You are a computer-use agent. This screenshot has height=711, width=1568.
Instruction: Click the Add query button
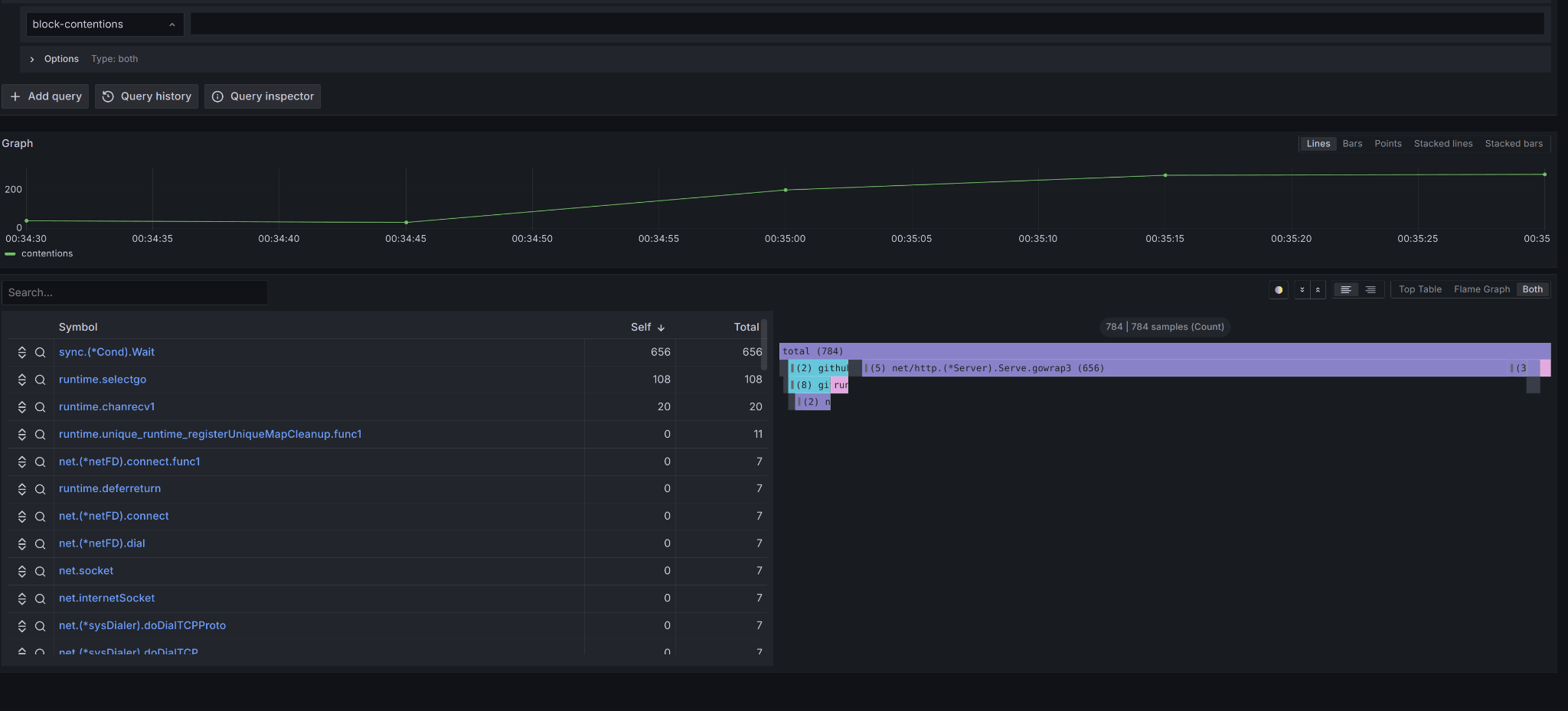pos(46,96)
